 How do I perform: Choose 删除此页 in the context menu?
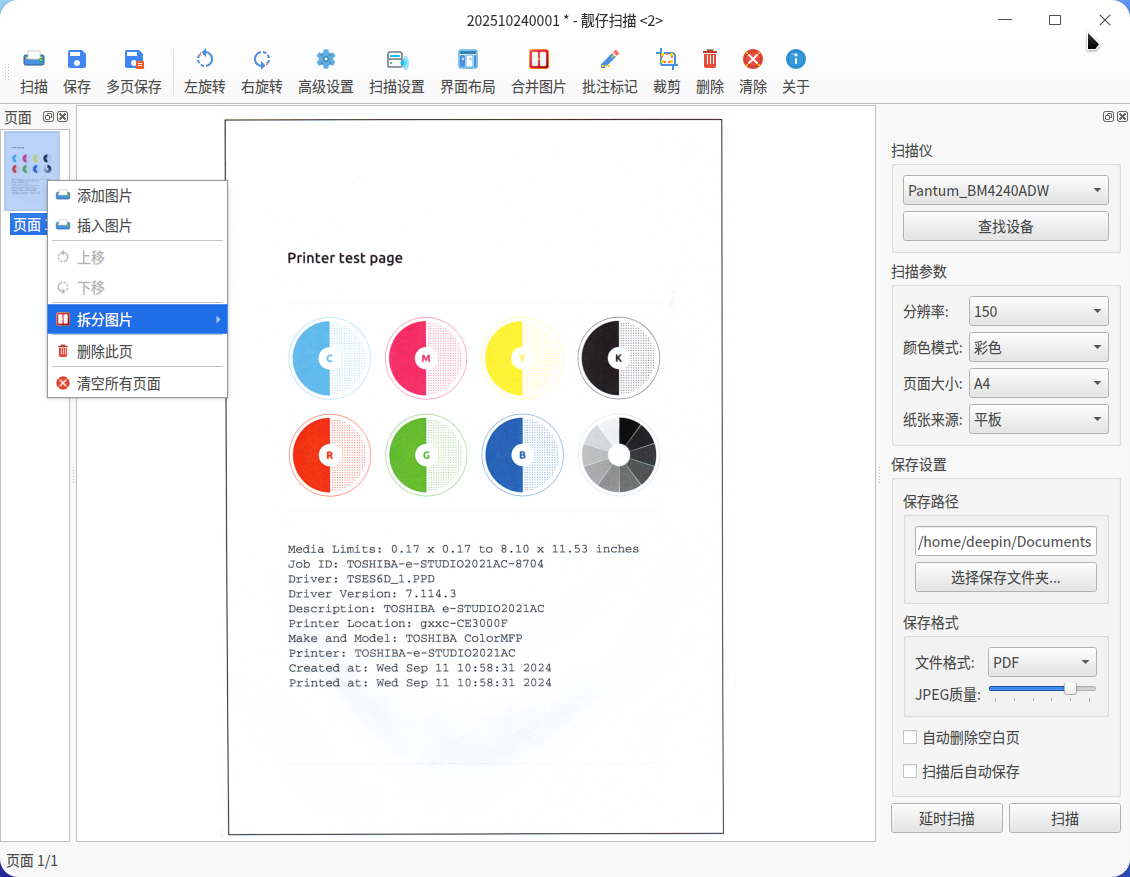(138, 352)
